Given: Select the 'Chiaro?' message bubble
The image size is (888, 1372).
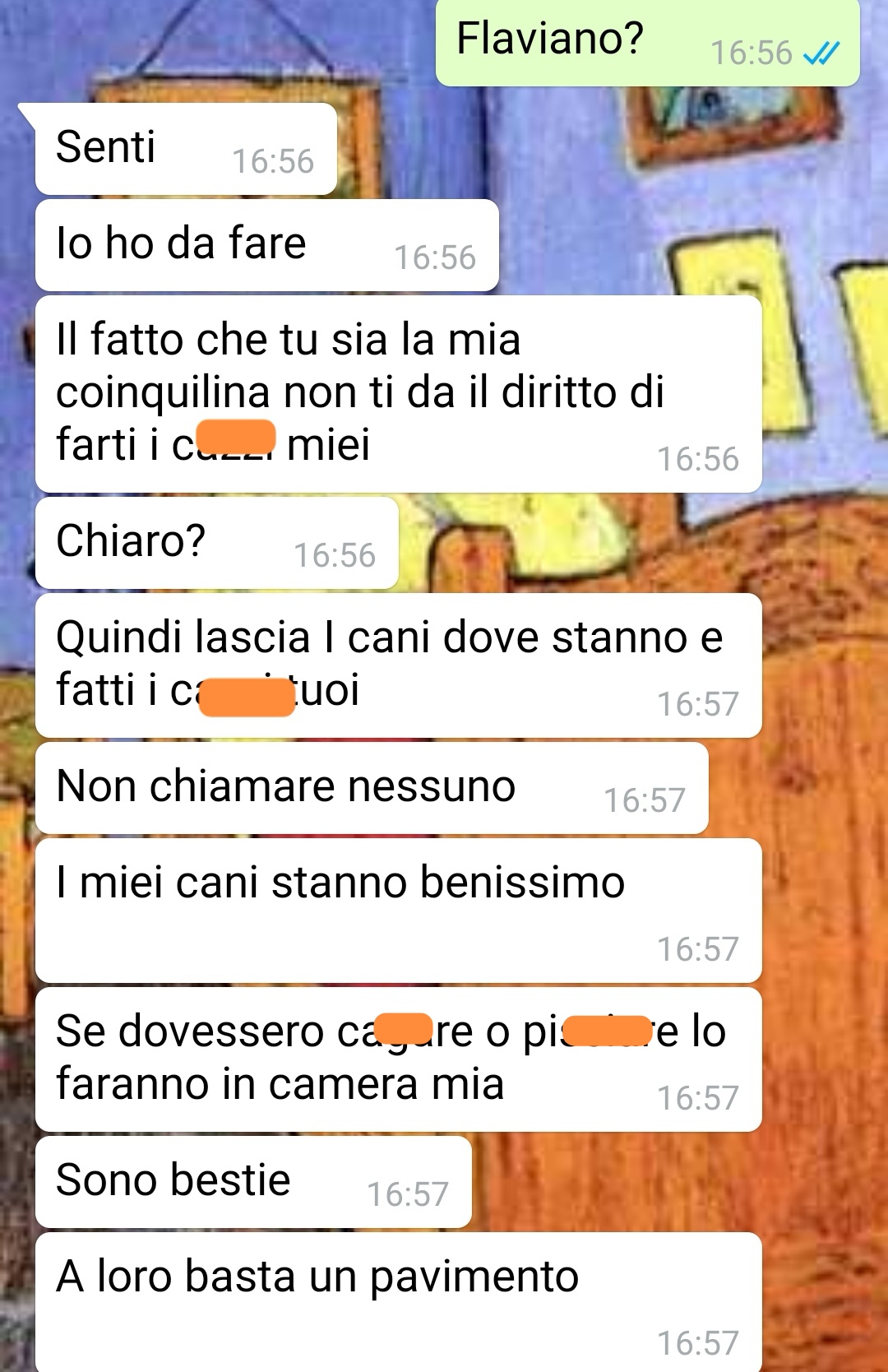Looking at the screenshot, I should click(217, 543).
